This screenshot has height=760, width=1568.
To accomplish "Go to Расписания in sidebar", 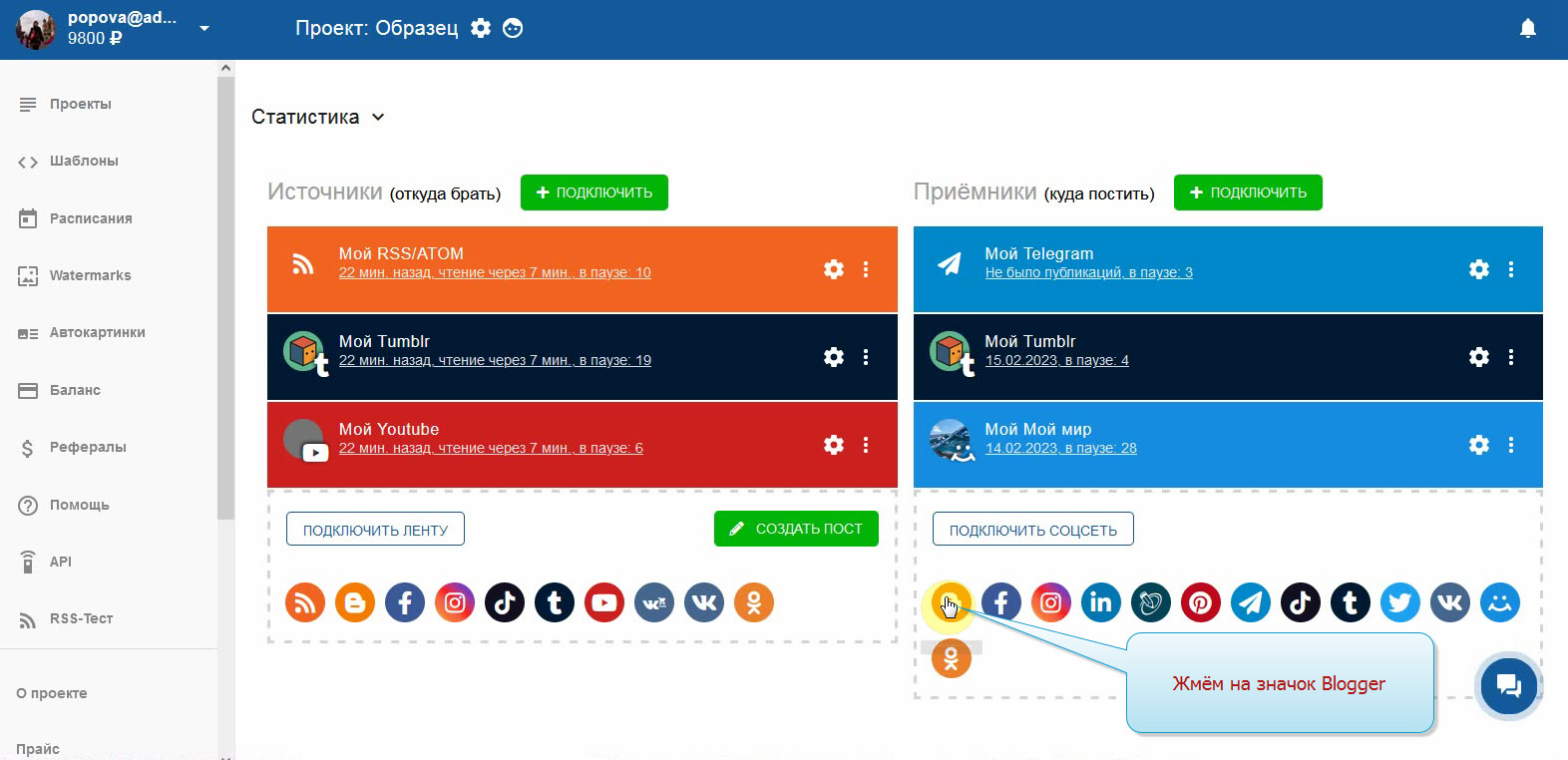I will [x=91, y=218].
